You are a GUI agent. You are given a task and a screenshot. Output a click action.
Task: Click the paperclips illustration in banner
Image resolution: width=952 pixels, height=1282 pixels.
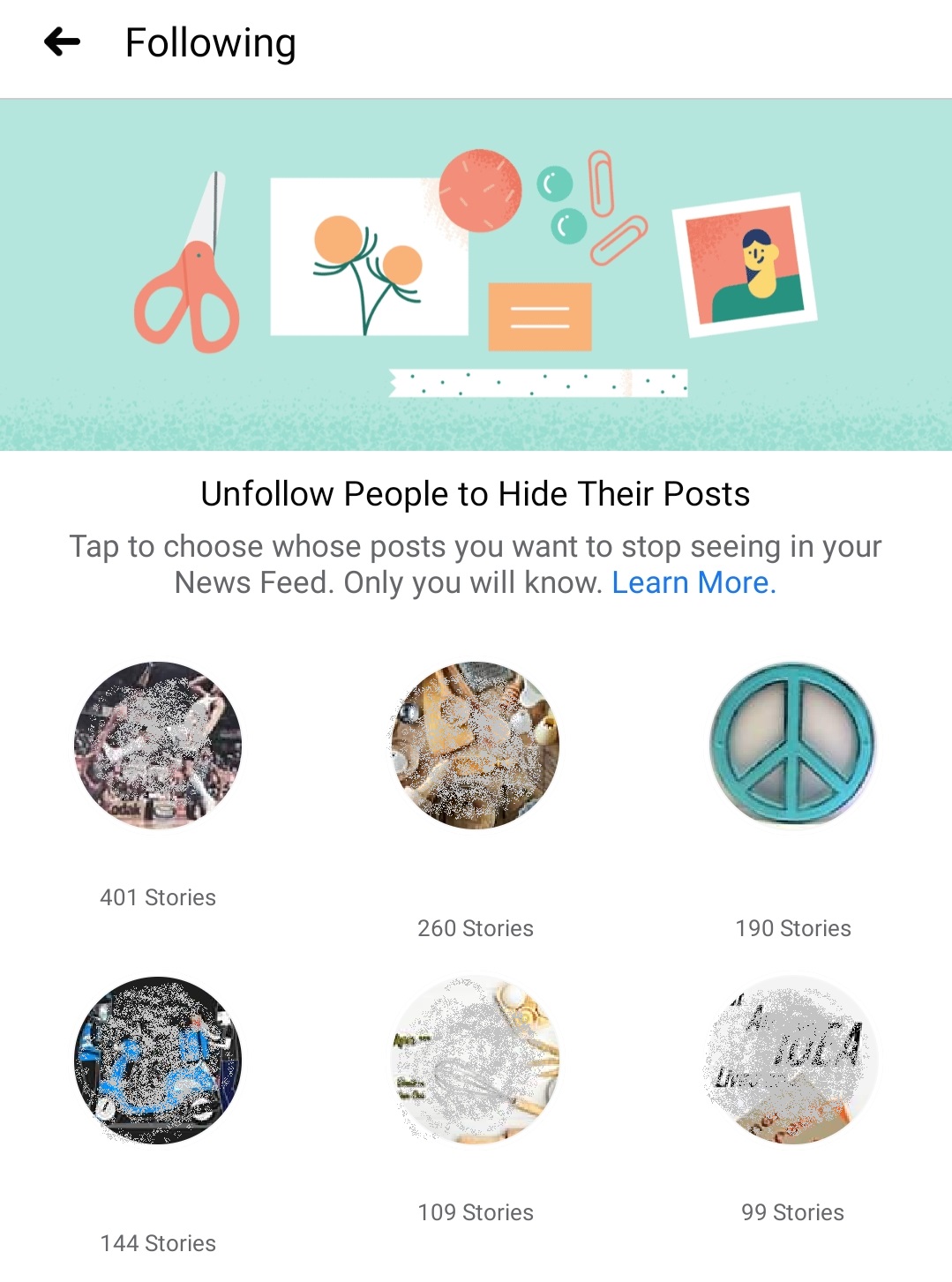(614, 208)
